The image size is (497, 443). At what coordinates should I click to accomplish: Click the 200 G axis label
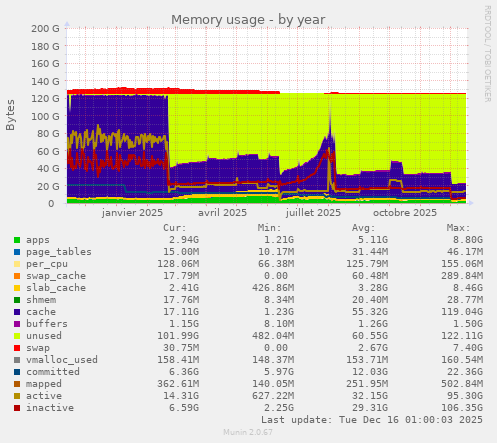coord(45,29)
